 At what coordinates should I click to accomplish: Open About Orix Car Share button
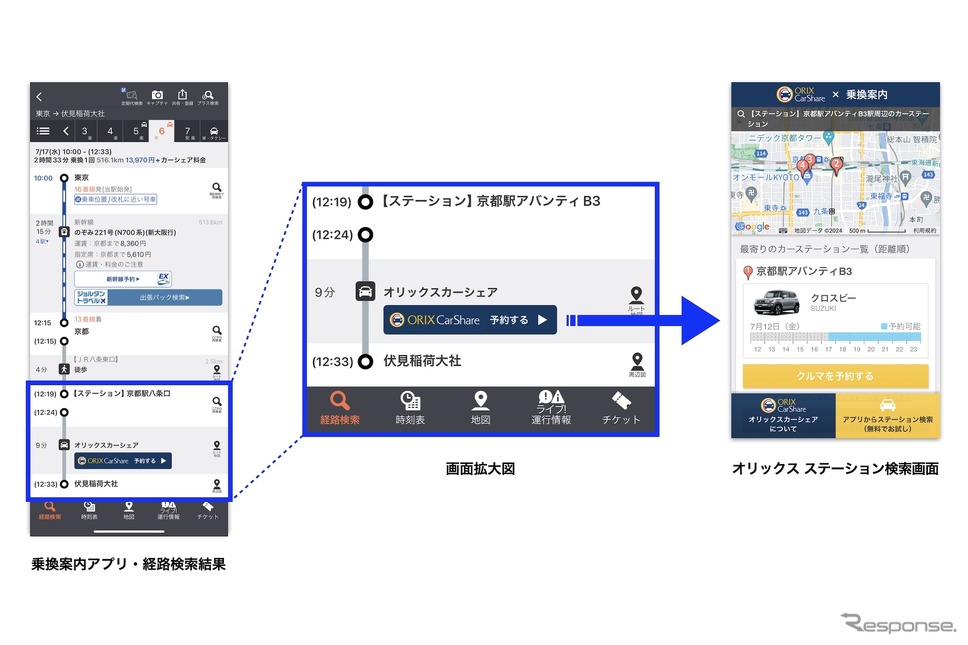(x=783, y=415)
